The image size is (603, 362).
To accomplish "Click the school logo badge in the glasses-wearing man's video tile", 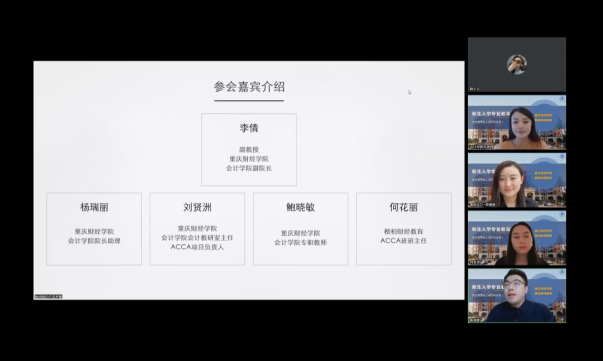I will 562,272.
